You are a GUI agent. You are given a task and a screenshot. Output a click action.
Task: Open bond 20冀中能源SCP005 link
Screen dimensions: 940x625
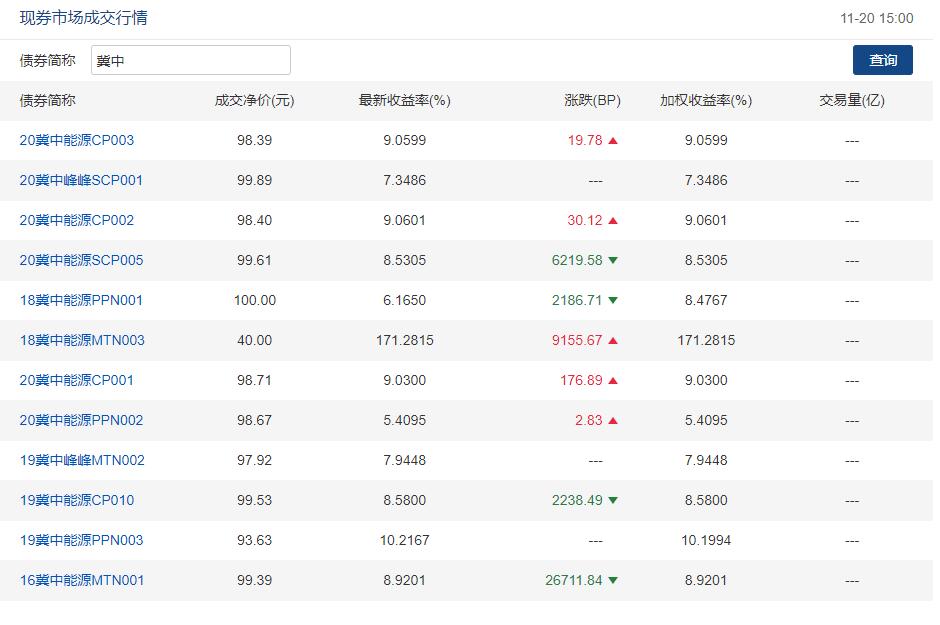(x=81, y=260)
